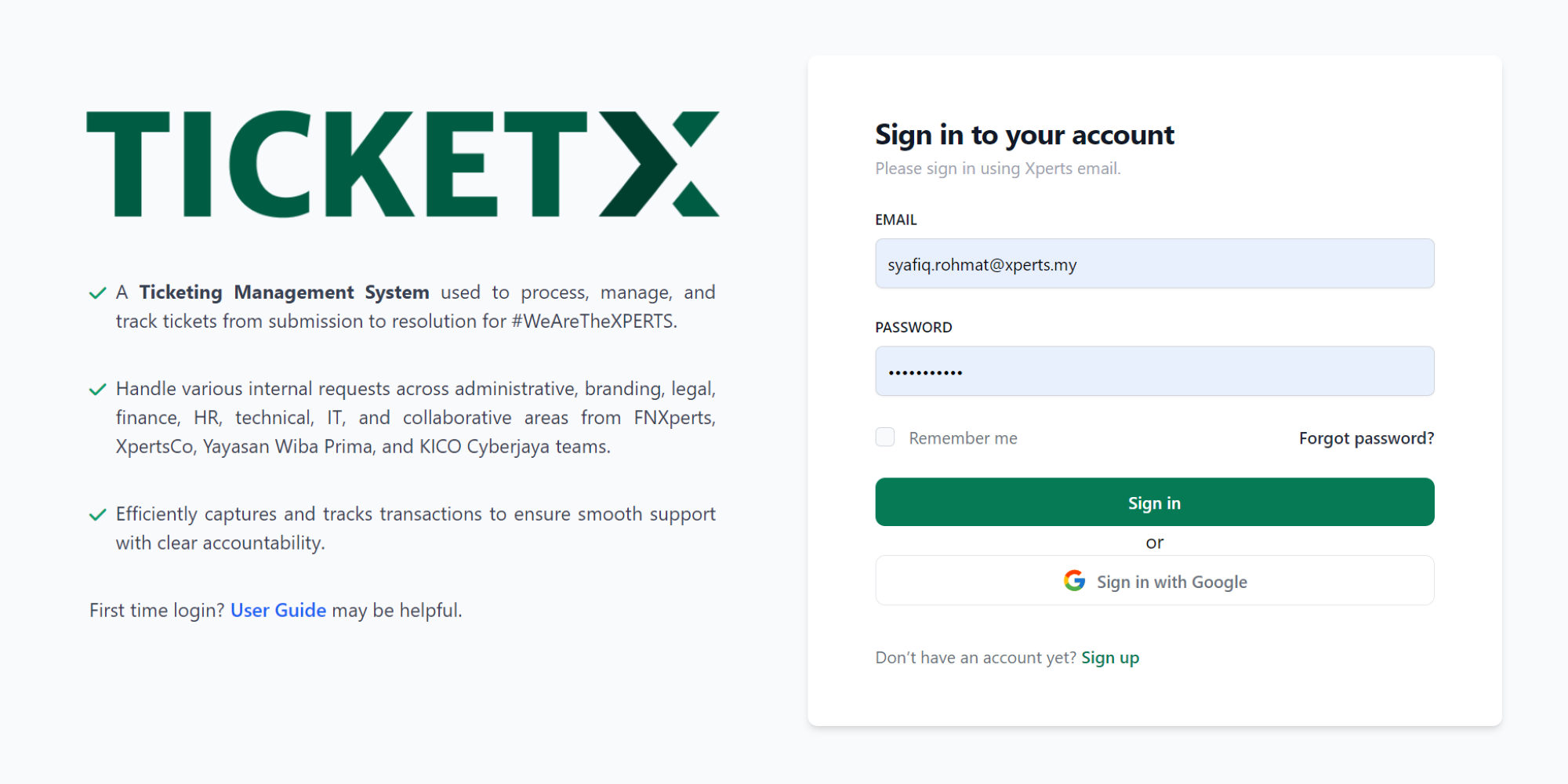Screen dimensions: 1568x784
Task: Click checkmark beside Ticketing Management System
Action: coord(98,293)
